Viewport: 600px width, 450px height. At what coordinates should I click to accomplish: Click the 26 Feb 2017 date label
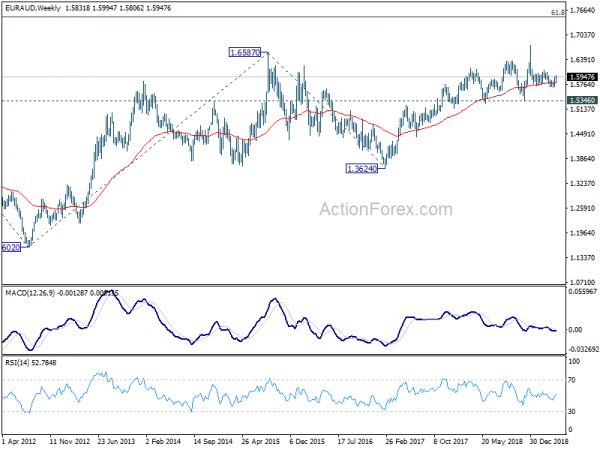tap(405, 441)
